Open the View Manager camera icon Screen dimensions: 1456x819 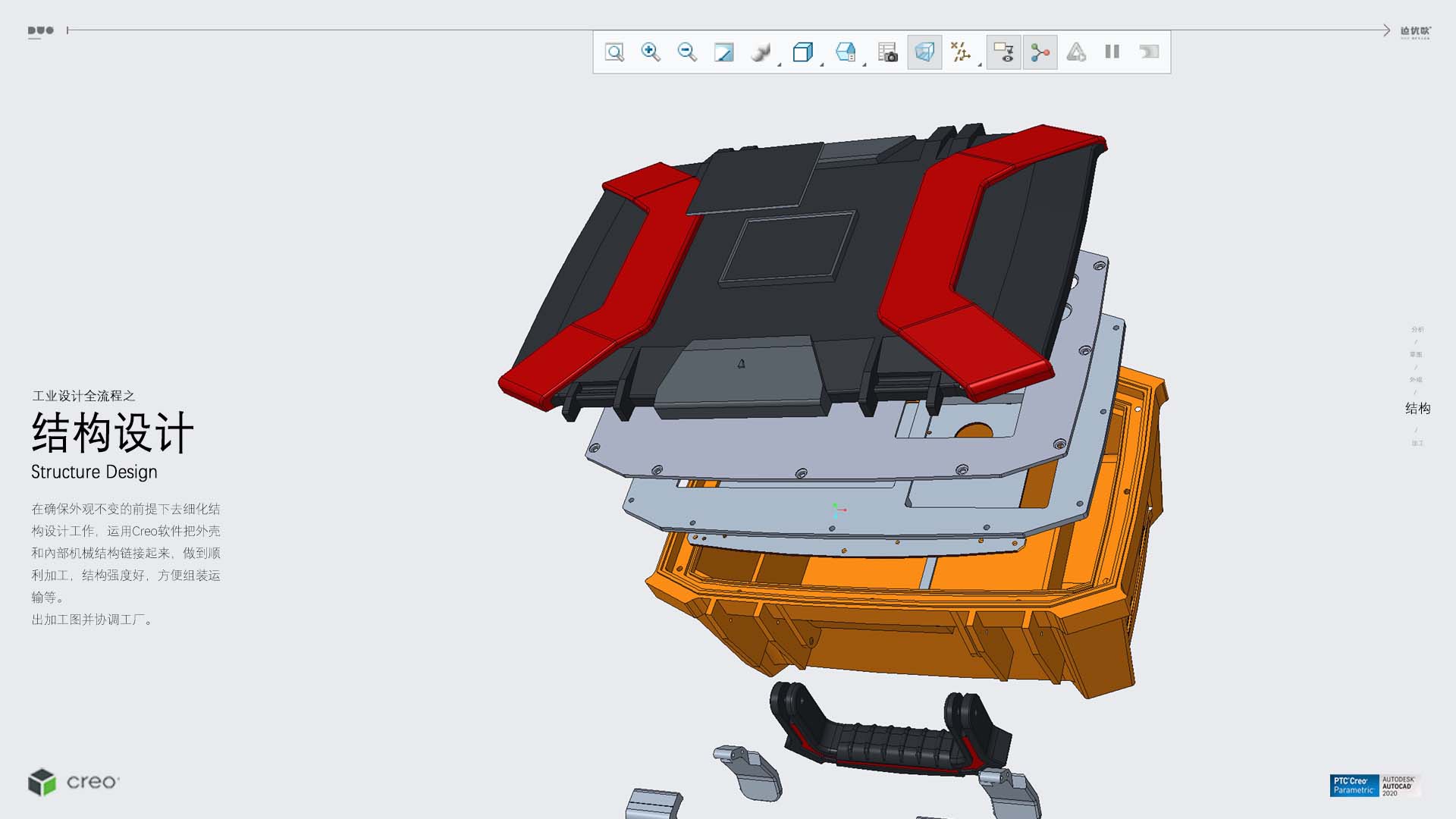click(887, 52)
